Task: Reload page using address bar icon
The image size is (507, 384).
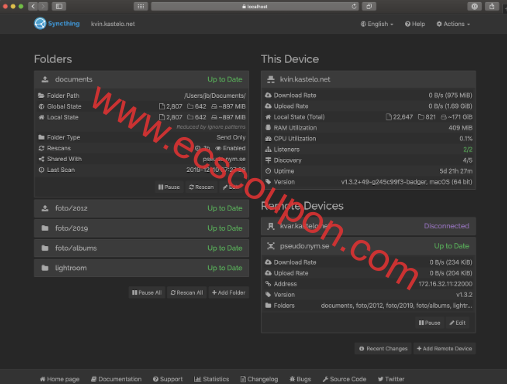Action: (354, 6)
